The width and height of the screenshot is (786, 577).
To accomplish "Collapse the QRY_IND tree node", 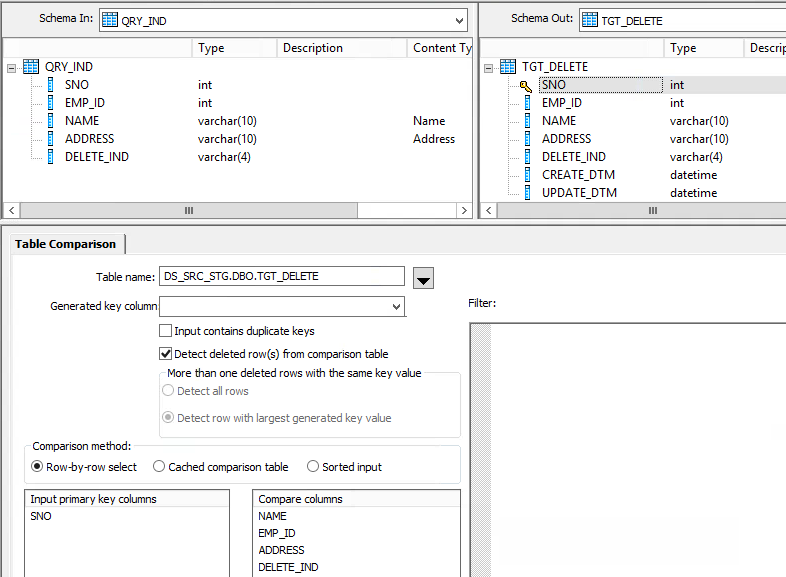I will [11, 67].
